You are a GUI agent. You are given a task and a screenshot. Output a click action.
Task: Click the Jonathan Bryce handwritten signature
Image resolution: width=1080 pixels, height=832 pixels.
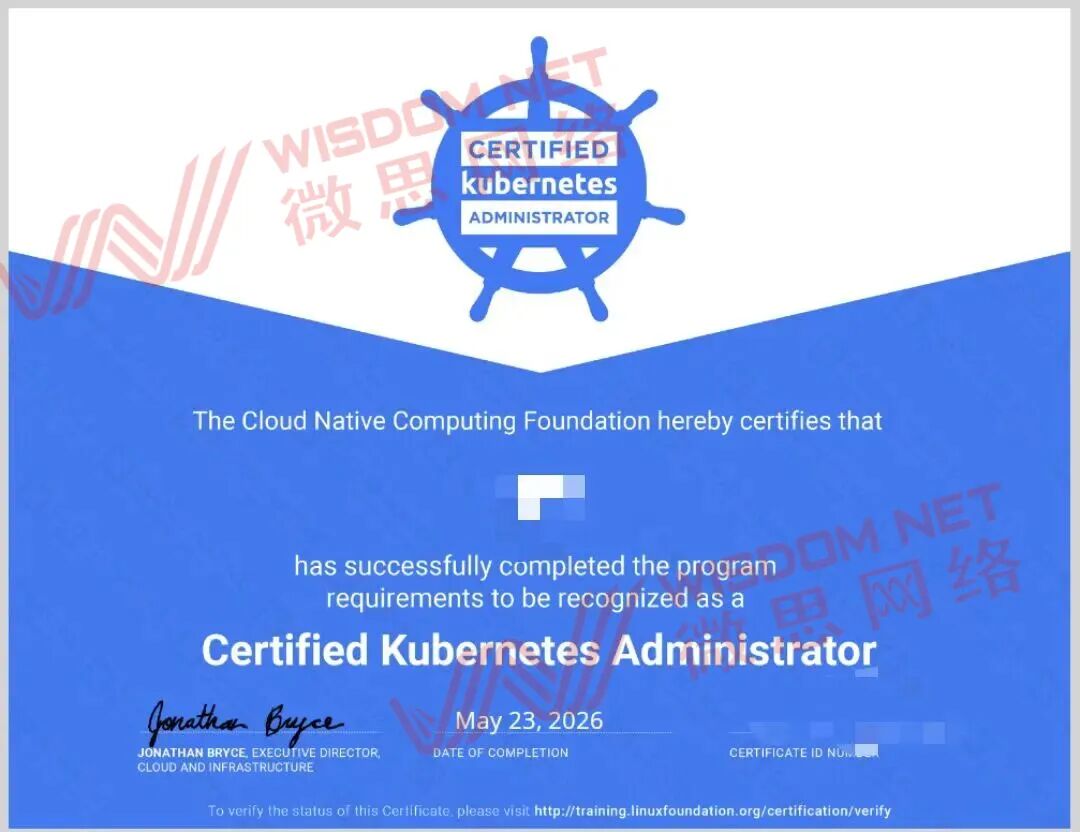(x=244, y=722)
